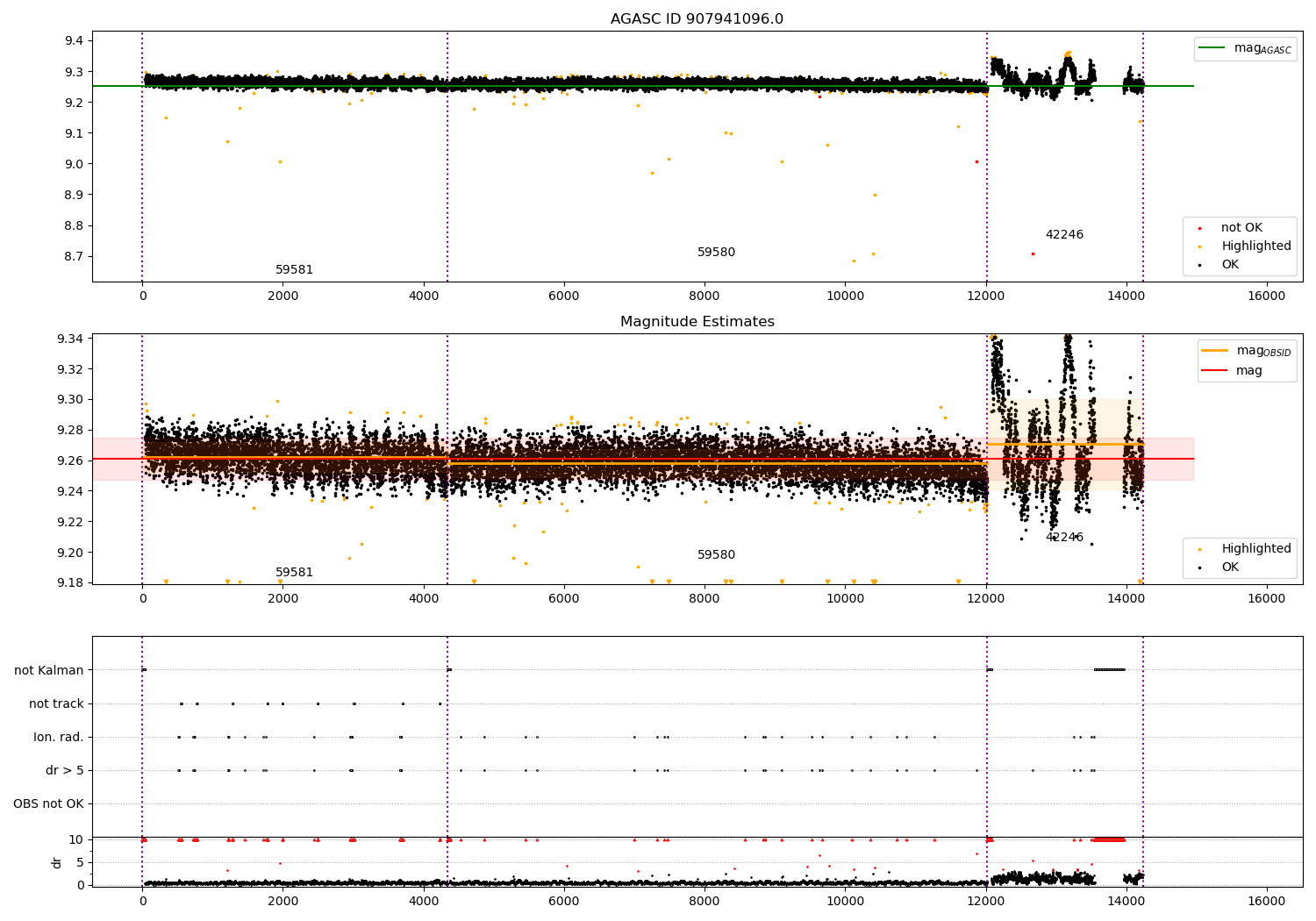Image resolution: width=1316 pixels, height=921 pixels.
Task: Click 'OK' entry in the Magnitude Estimates legend
Action: click(1230, 568)
